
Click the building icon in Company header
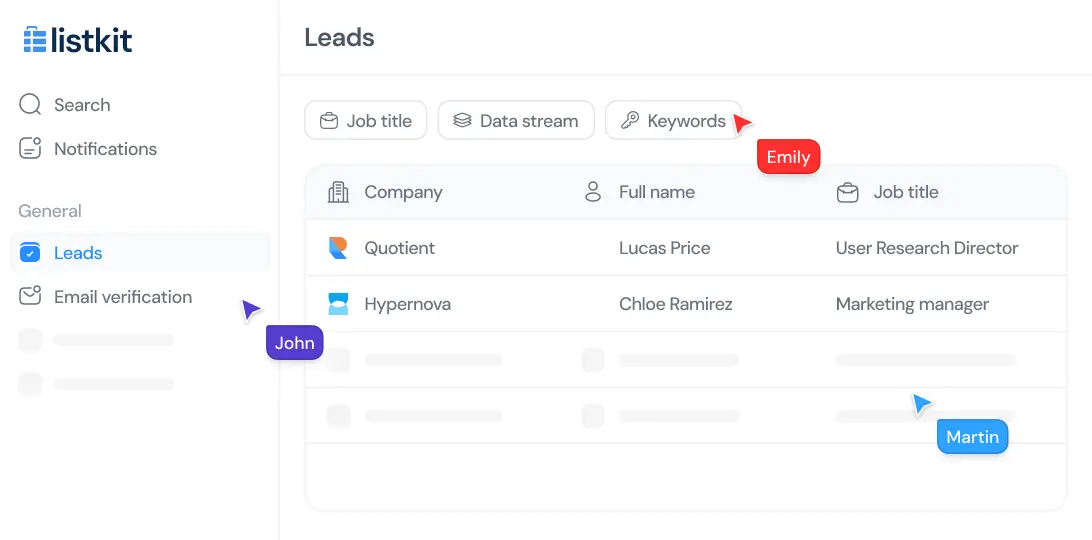pos(338,192)
